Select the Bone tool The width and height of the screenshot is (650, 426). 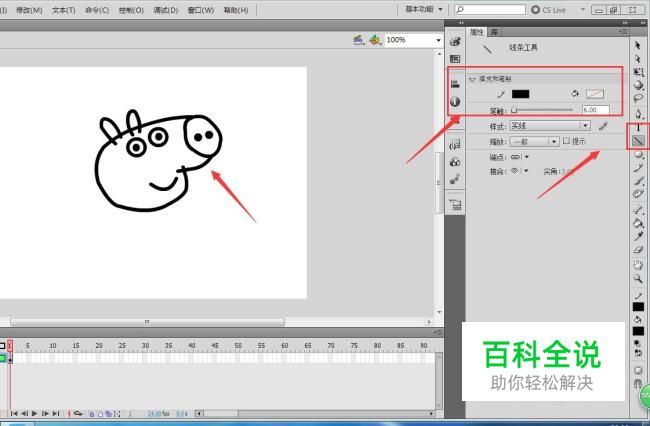click(638, 210)
